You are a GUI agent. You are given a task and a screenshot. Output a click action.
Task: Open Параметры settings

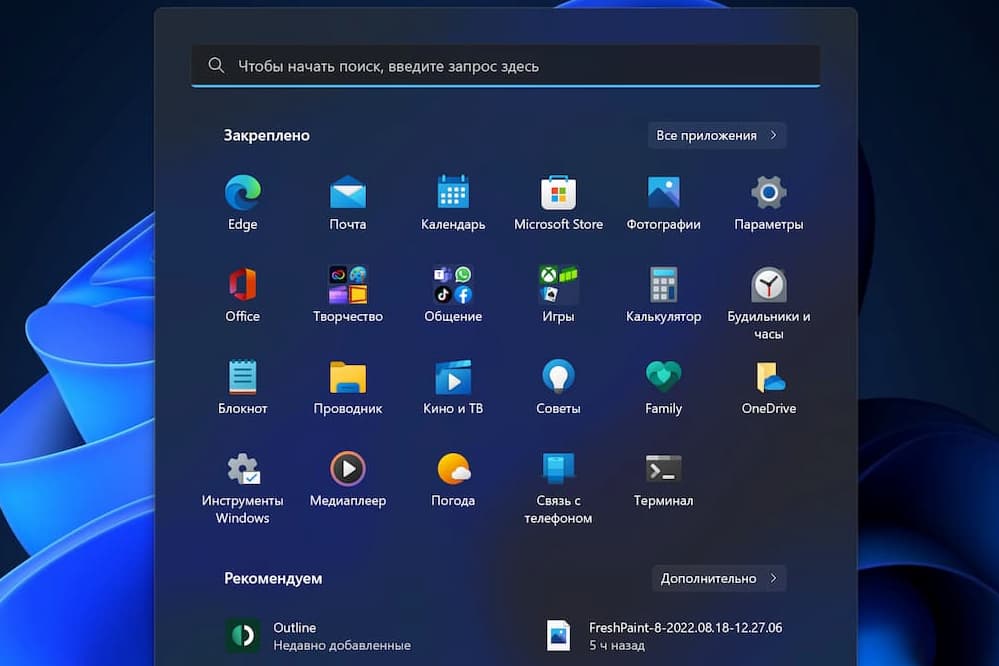768,203
